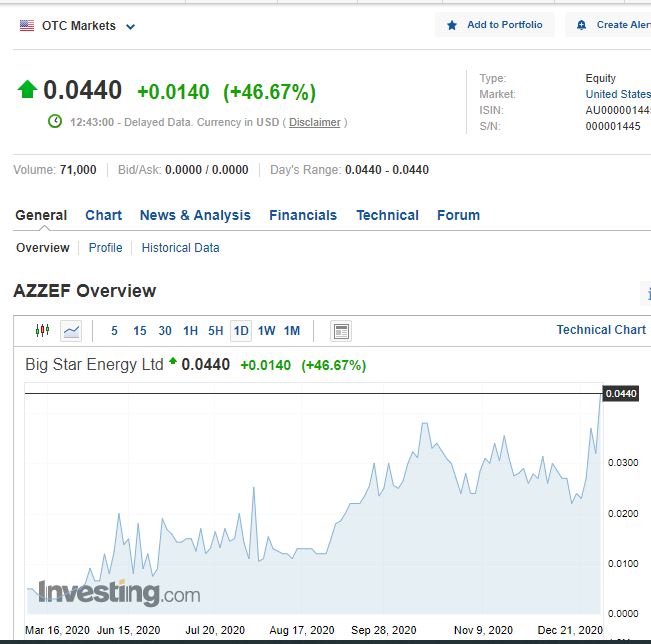Image resolution: width=651 pixels, height=644 pixels.
Task: Open the Historical Data sub-tab
Action: point(181,248)
